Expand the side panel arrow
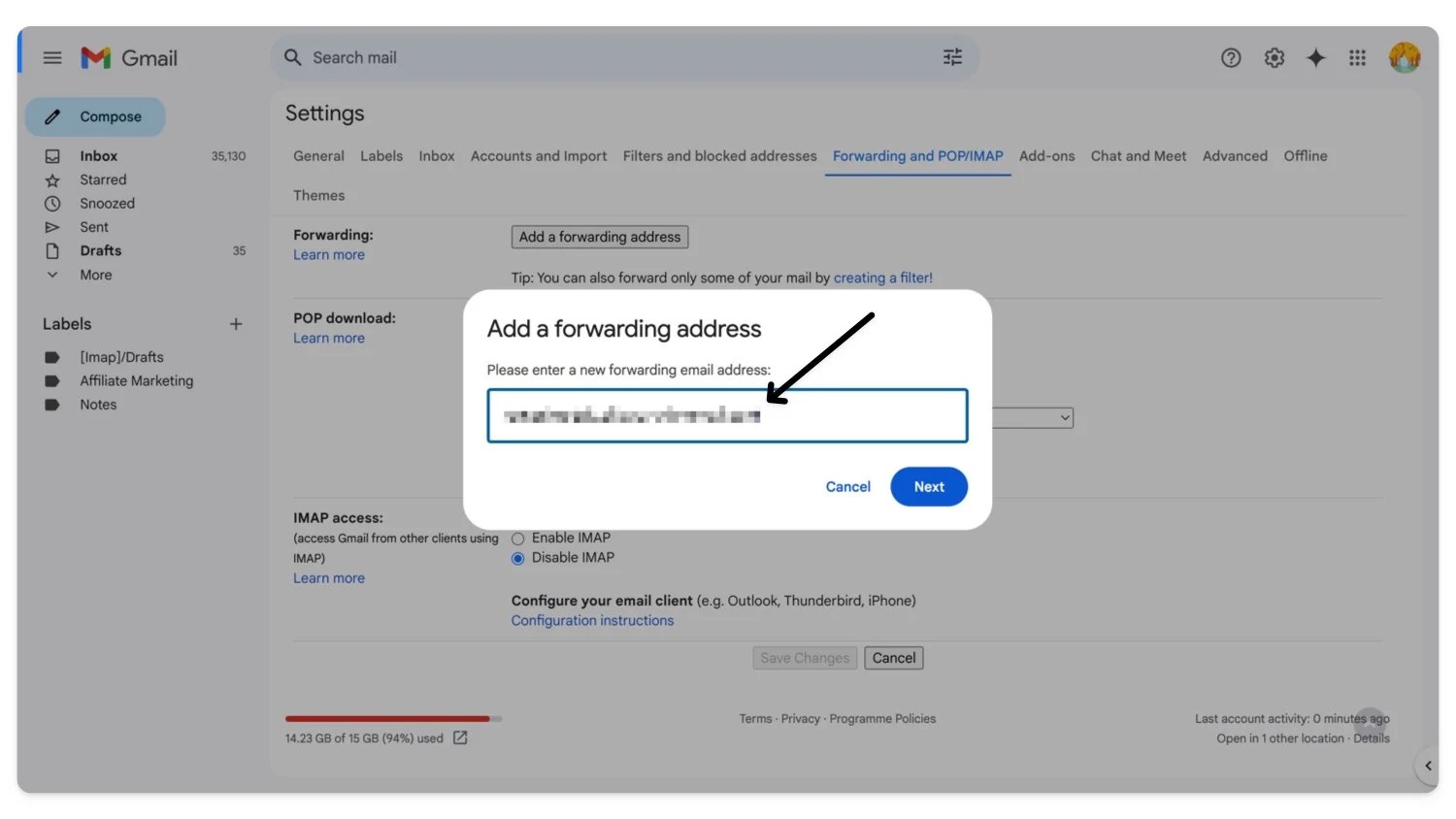This screenshot has height=819, width=1456. coord(1427,766)
